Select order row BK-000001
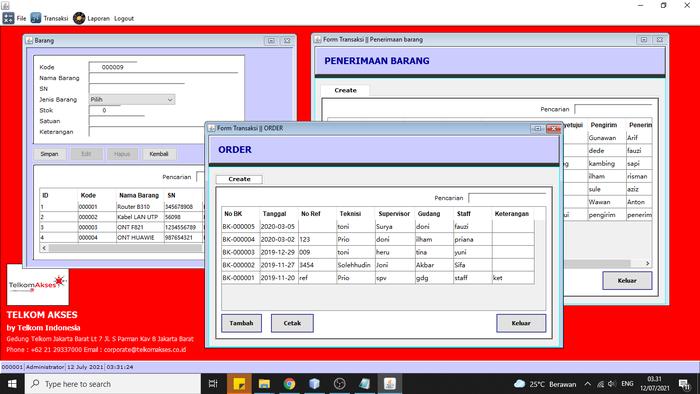Screen dimensions: 700x394 pos(378,278)
